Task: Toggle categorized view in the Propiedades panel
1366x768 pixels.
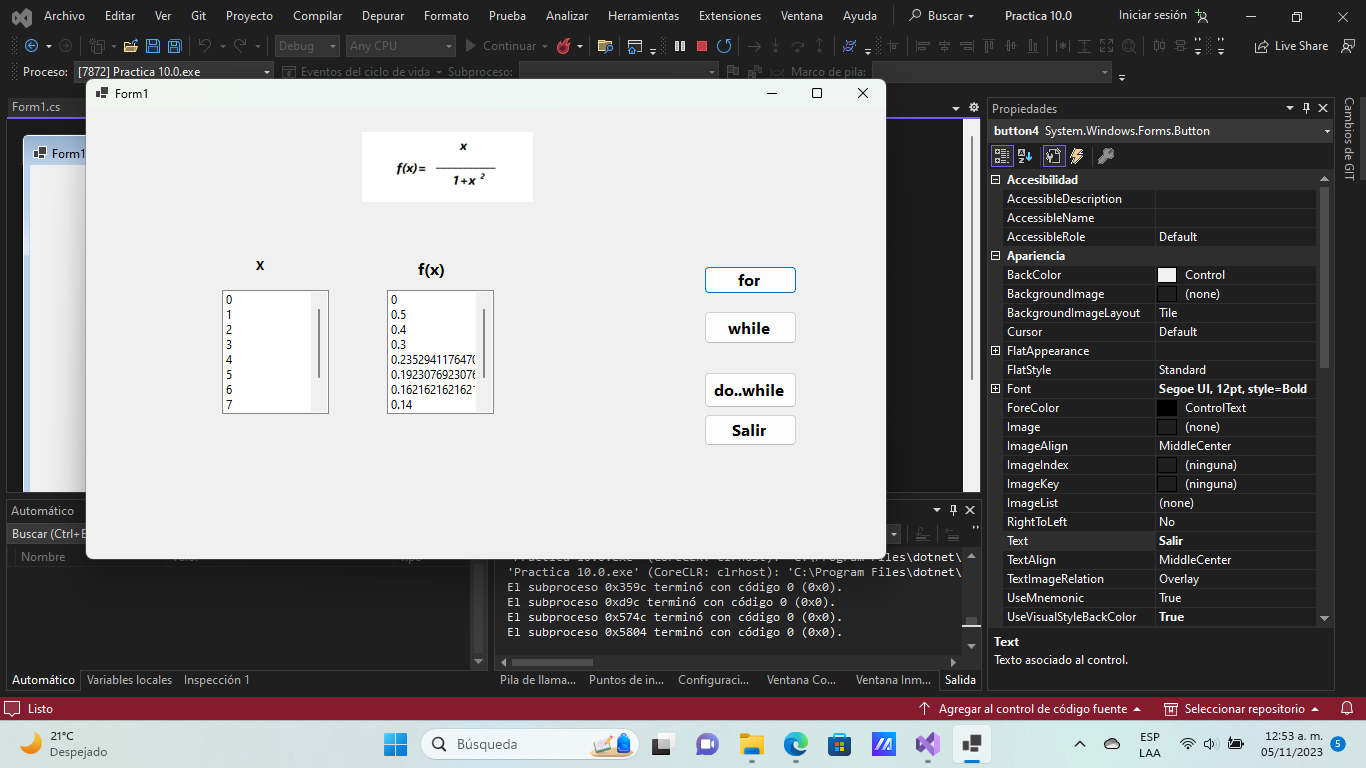Action: 1001,156
